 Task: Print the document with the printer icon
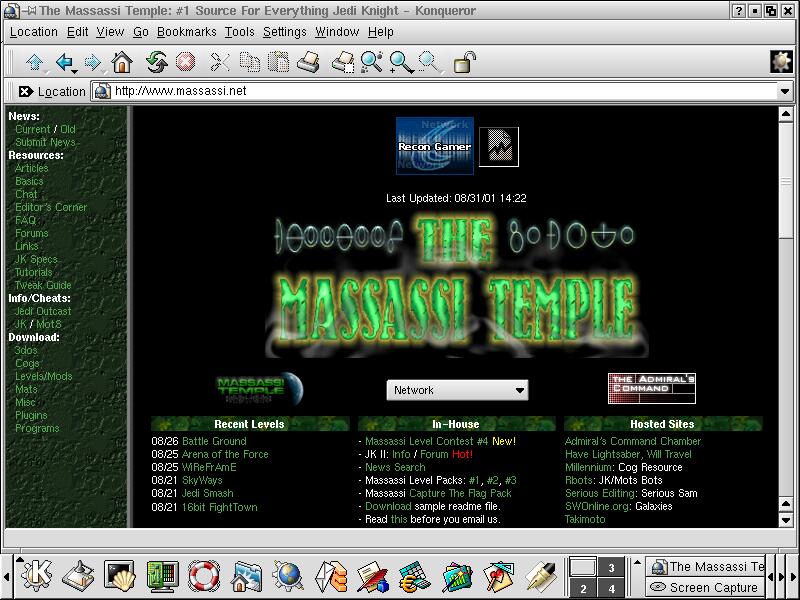pos(308,62)
